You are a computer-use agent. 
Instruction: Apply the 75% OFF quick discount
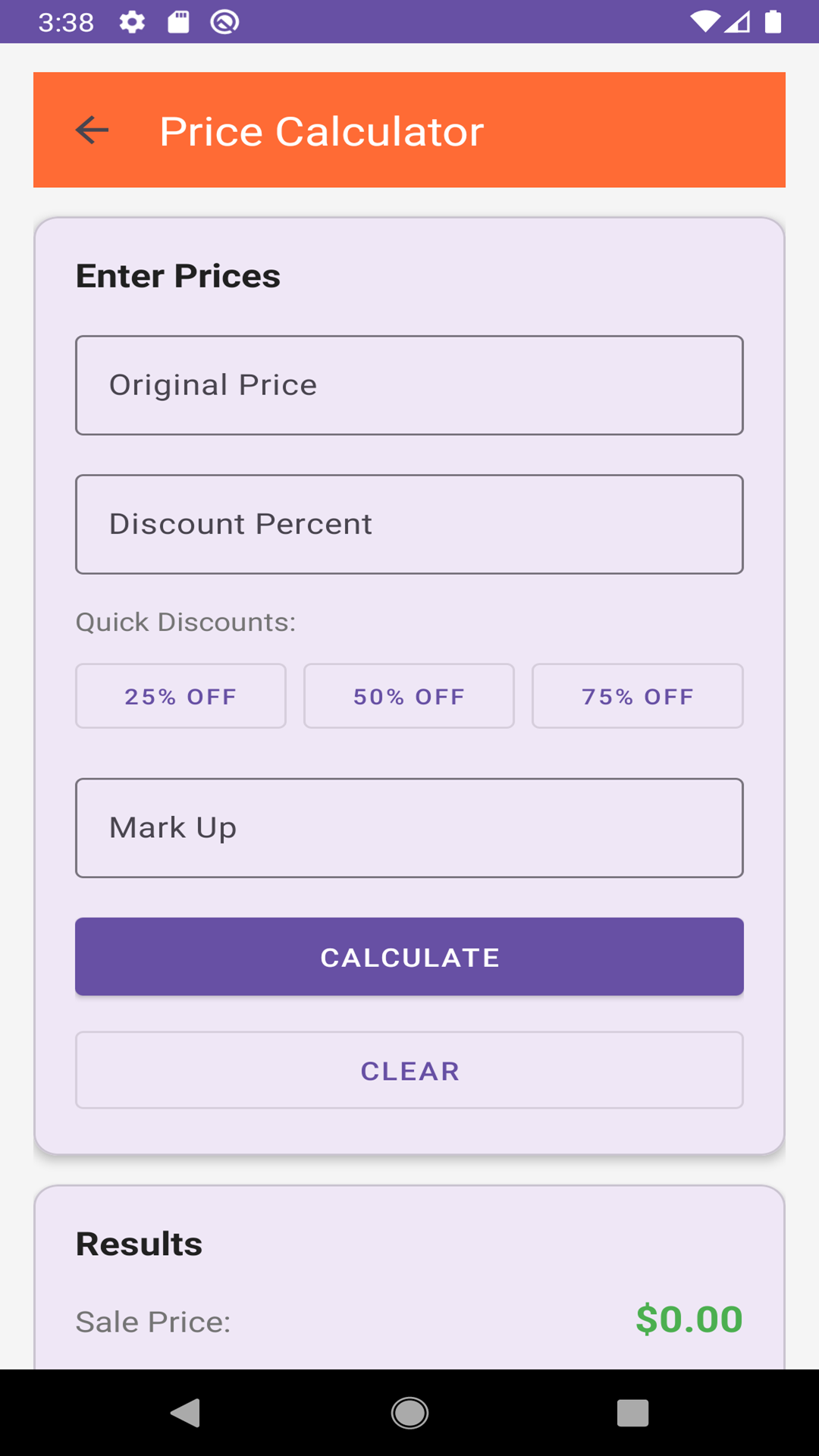click(x=638, y=696)
